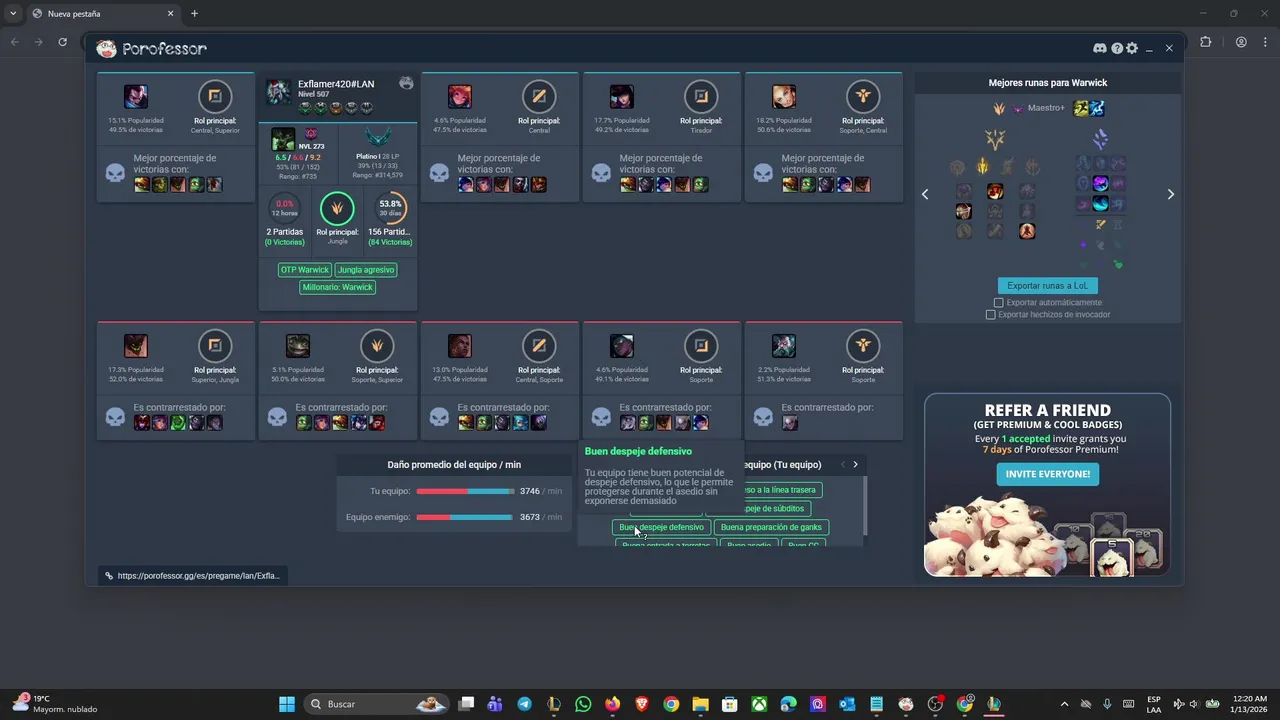Go to next rune page arrow
Screen dimensions: 1280x720
[x=1170, y=194]
